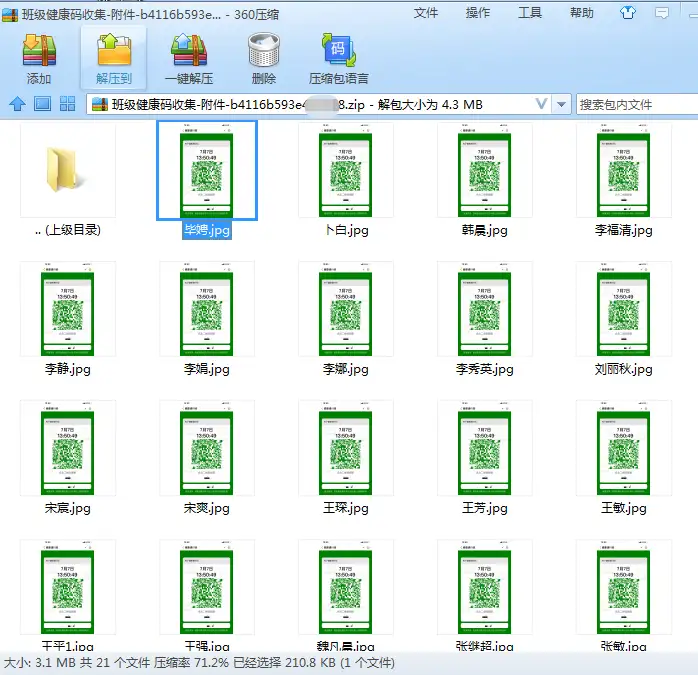This screenshot has height=675, width=698.
Task: Click the 添加 (Add) toolbar icon
Action: [x=39, y=50]
